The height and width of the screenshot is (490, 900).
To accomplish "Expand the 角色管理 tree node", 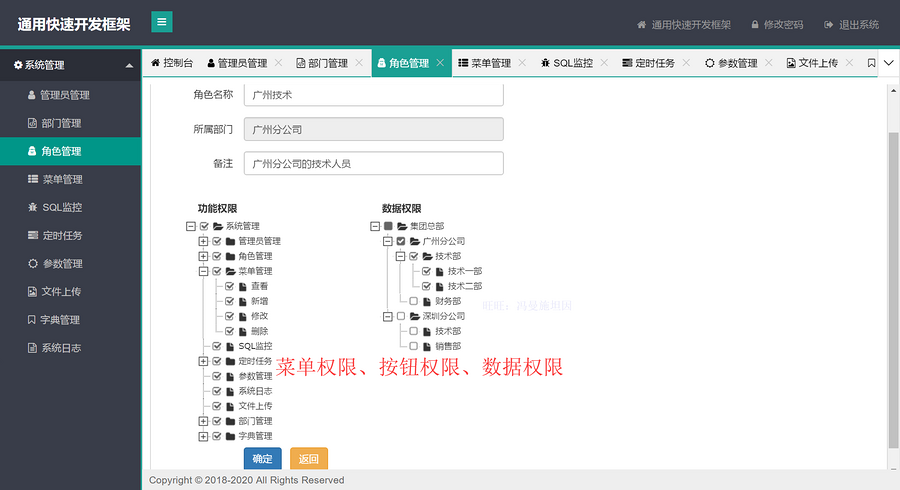I will 203,256.
